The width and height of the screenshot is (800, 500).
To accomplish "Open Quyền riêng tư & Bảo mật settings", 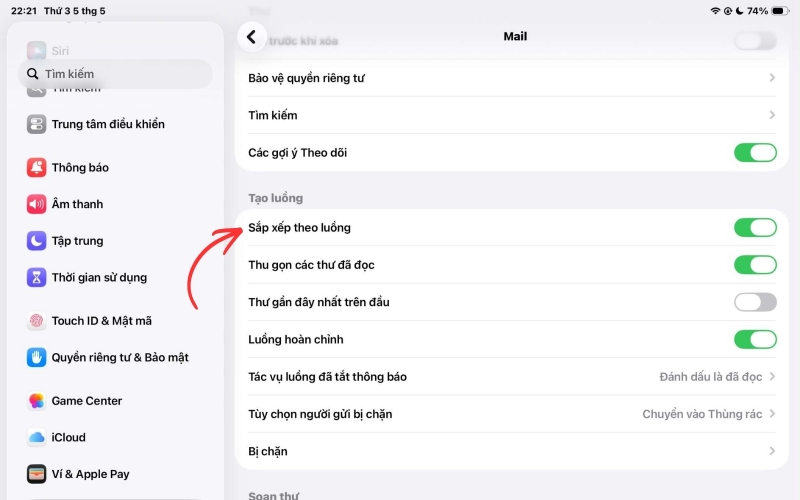I will [x=115, y=358].
